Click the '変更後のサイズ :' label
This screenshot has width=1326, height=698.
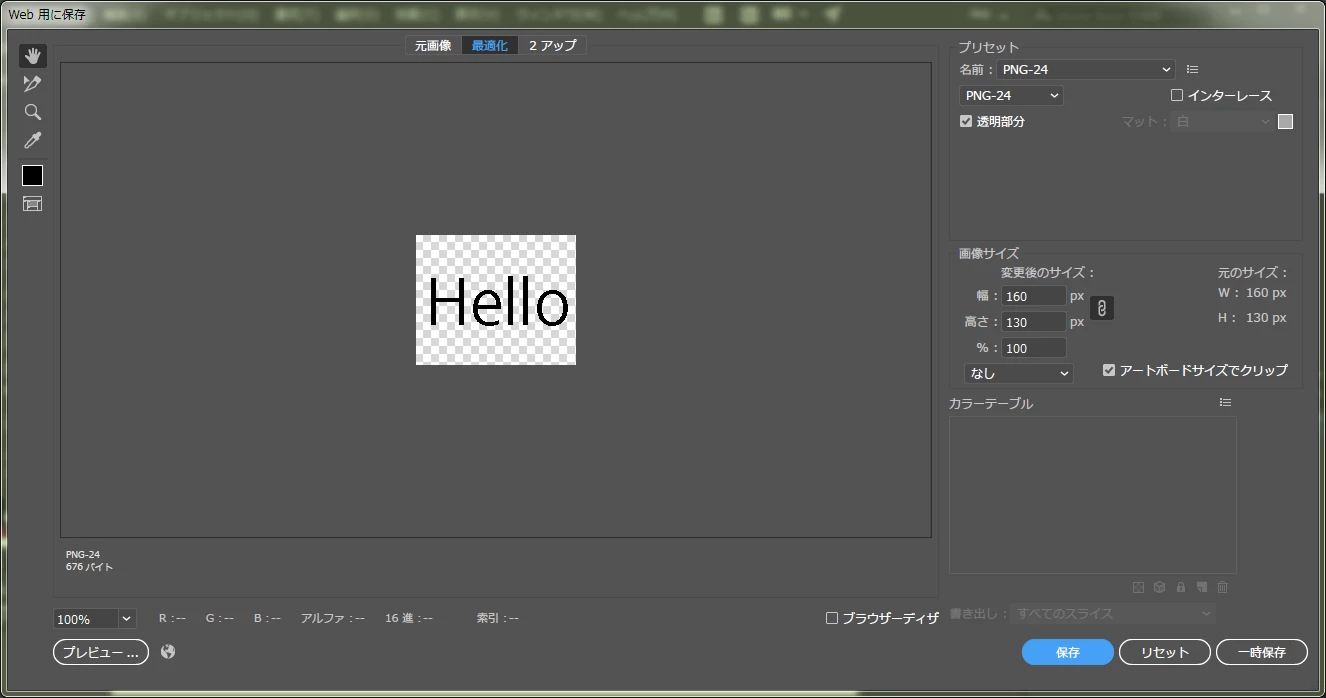(1048, 272)
